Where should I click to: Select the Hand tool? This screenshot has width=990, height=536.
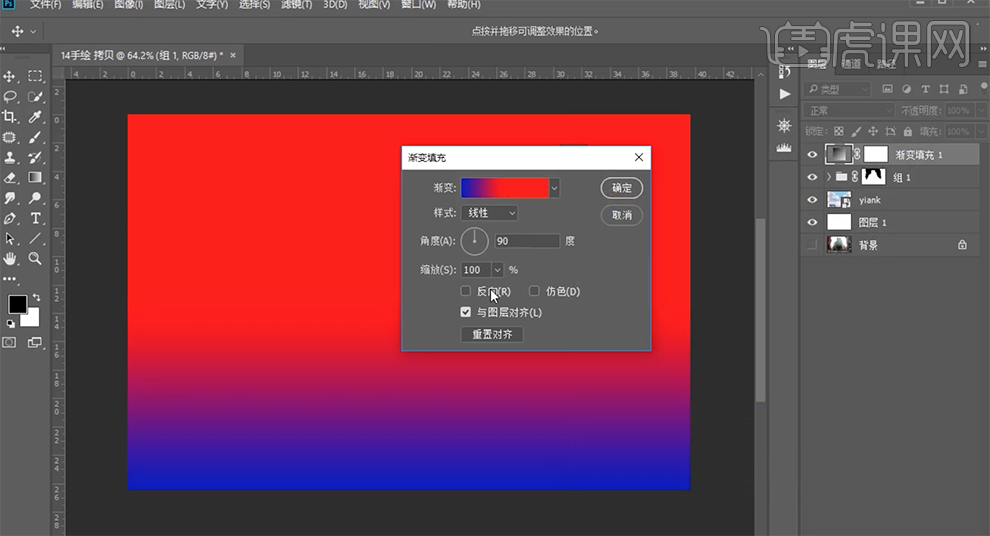(x=10, y=259)
